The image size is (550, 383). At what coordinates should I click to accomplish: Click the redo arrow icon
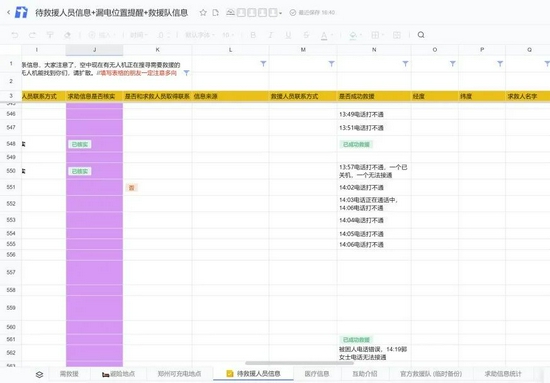[x=32, y=35]
